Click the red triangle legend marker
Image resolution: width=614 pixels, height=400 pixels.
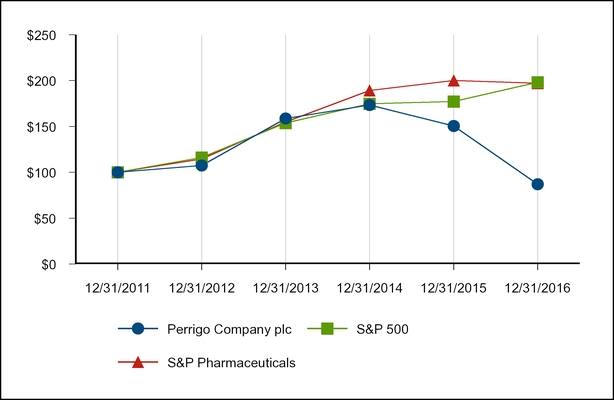coord(139,362)
